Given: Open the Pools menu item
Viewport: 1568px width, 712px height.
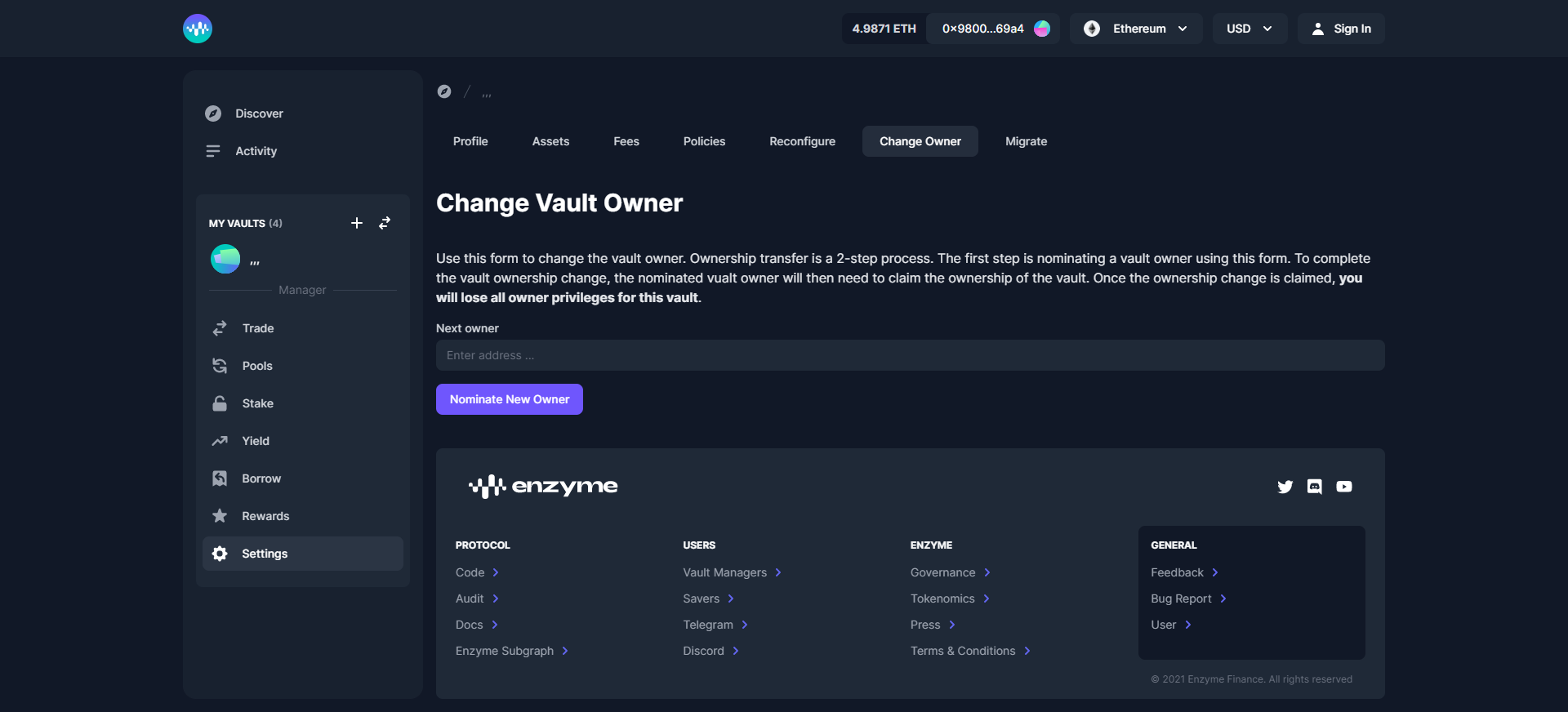Looking at the screenshot, I should point(303,366).
